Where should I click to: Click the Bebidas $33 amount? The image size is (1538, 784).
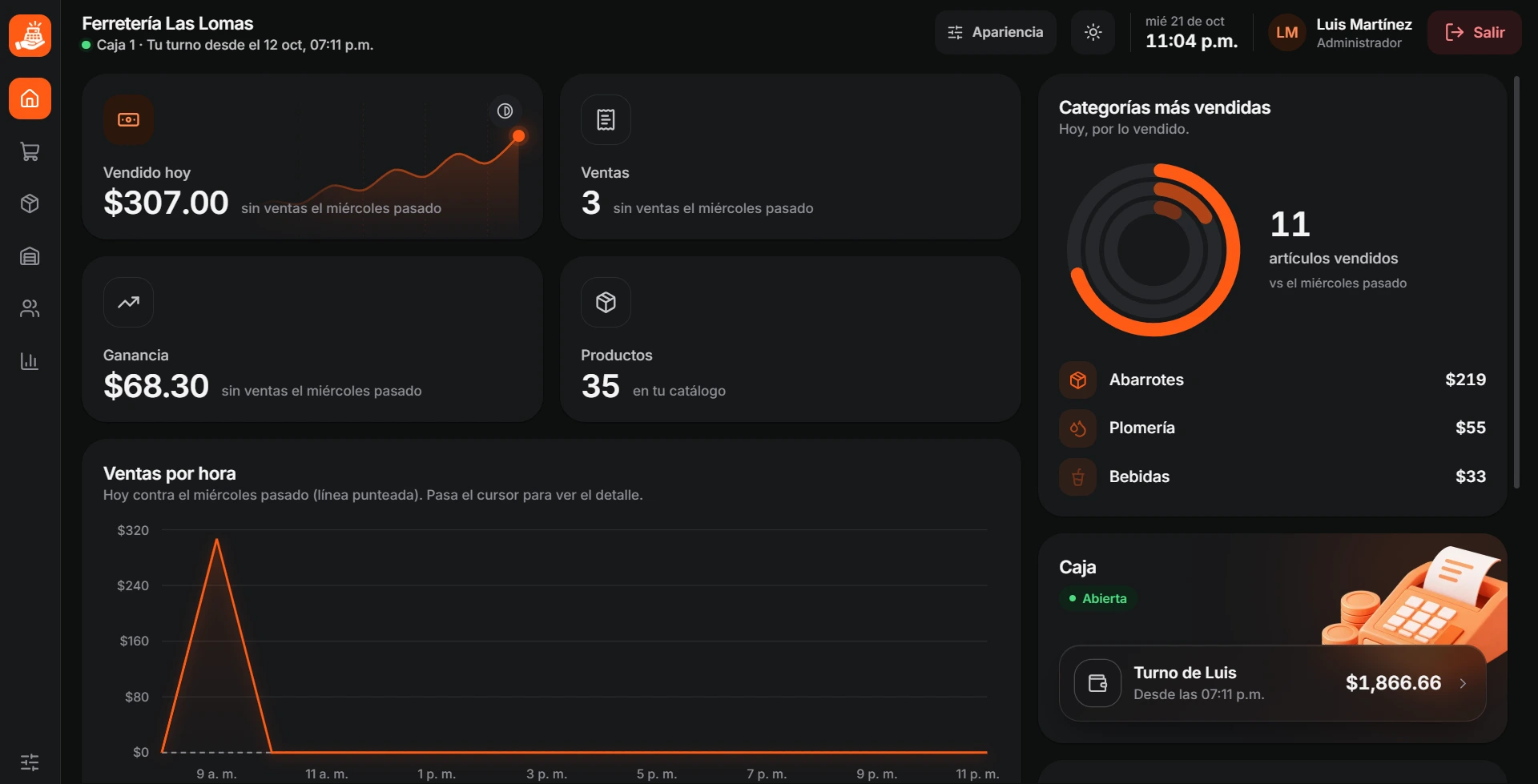pos(1470,476)
